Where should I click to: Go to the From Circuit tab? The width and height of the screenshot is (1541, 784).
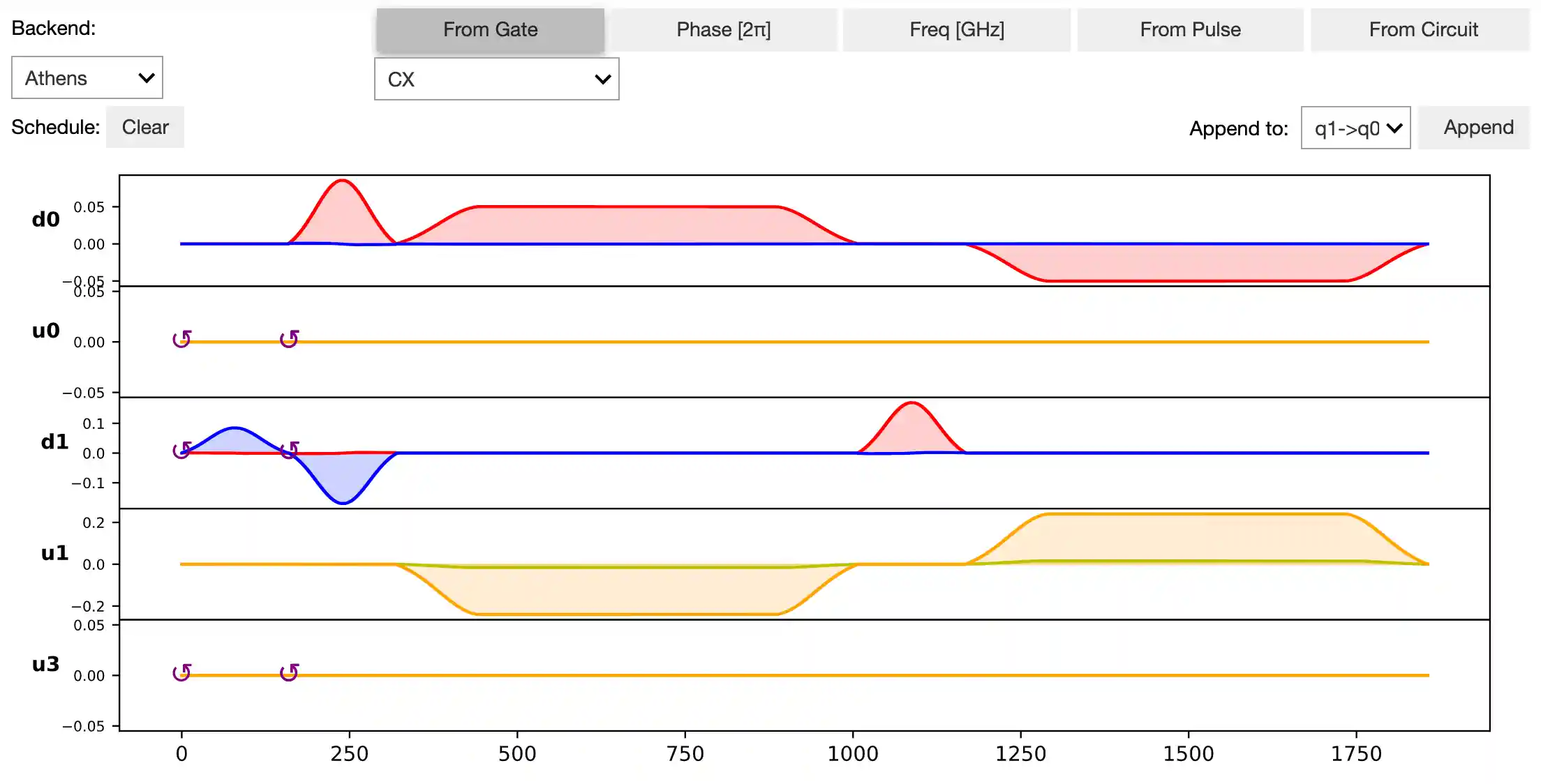click(x=1422, y=30)
